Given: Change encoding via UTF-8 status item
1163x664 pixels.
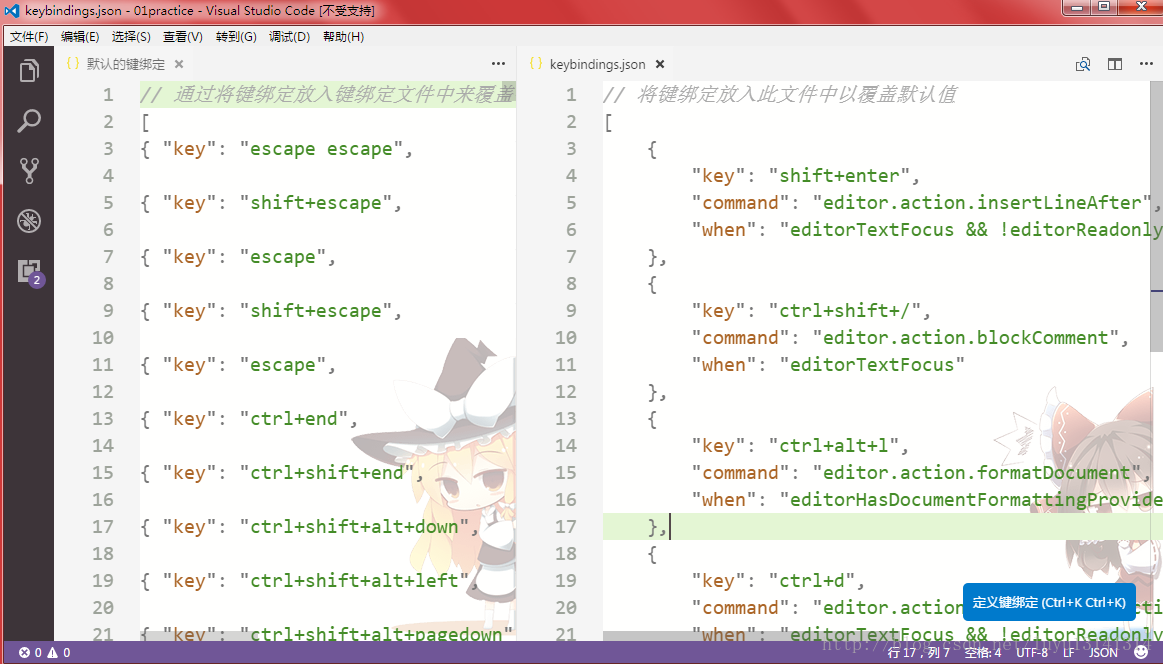Looking at the screenshot, I should tap(1032, 653).
